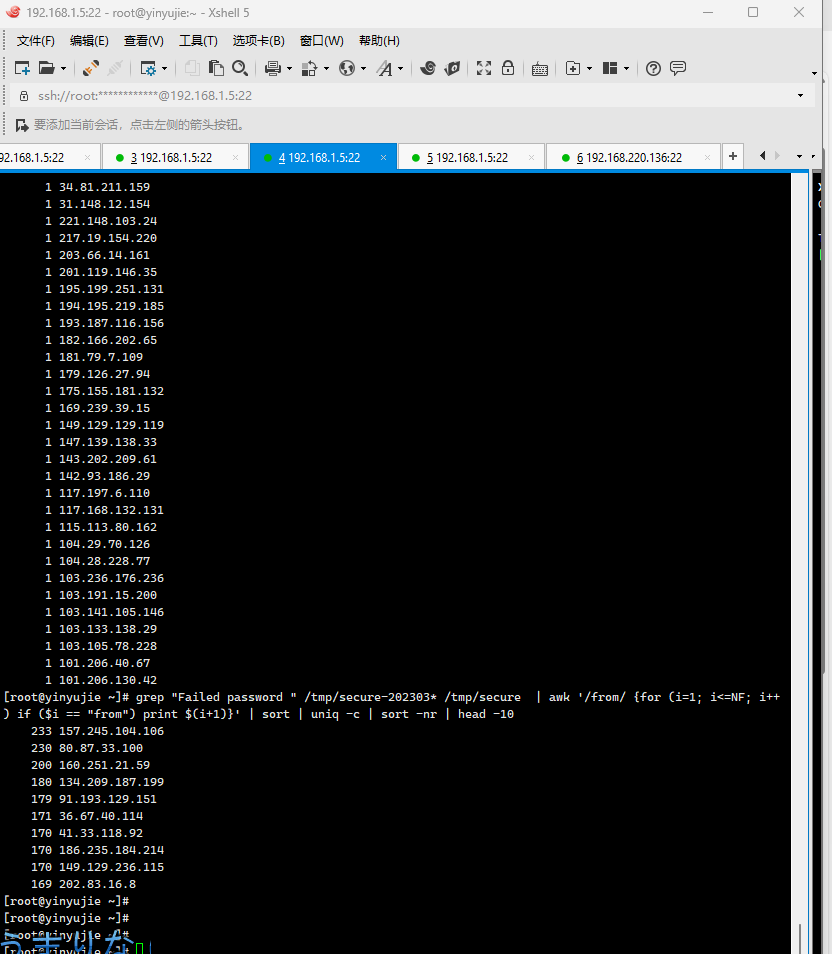Click the new tab group icon

pyautogui.click(x=573, y=68)
